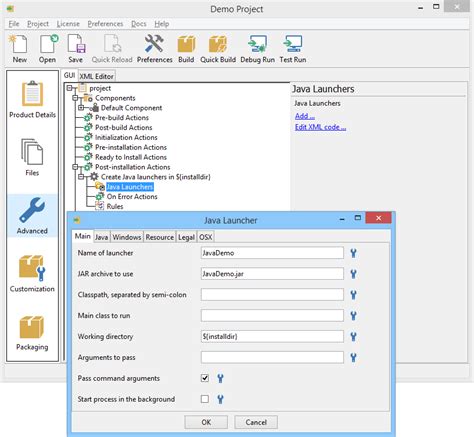Go to the Files section in the sidebar
The image size is (474, 437).
32,158
